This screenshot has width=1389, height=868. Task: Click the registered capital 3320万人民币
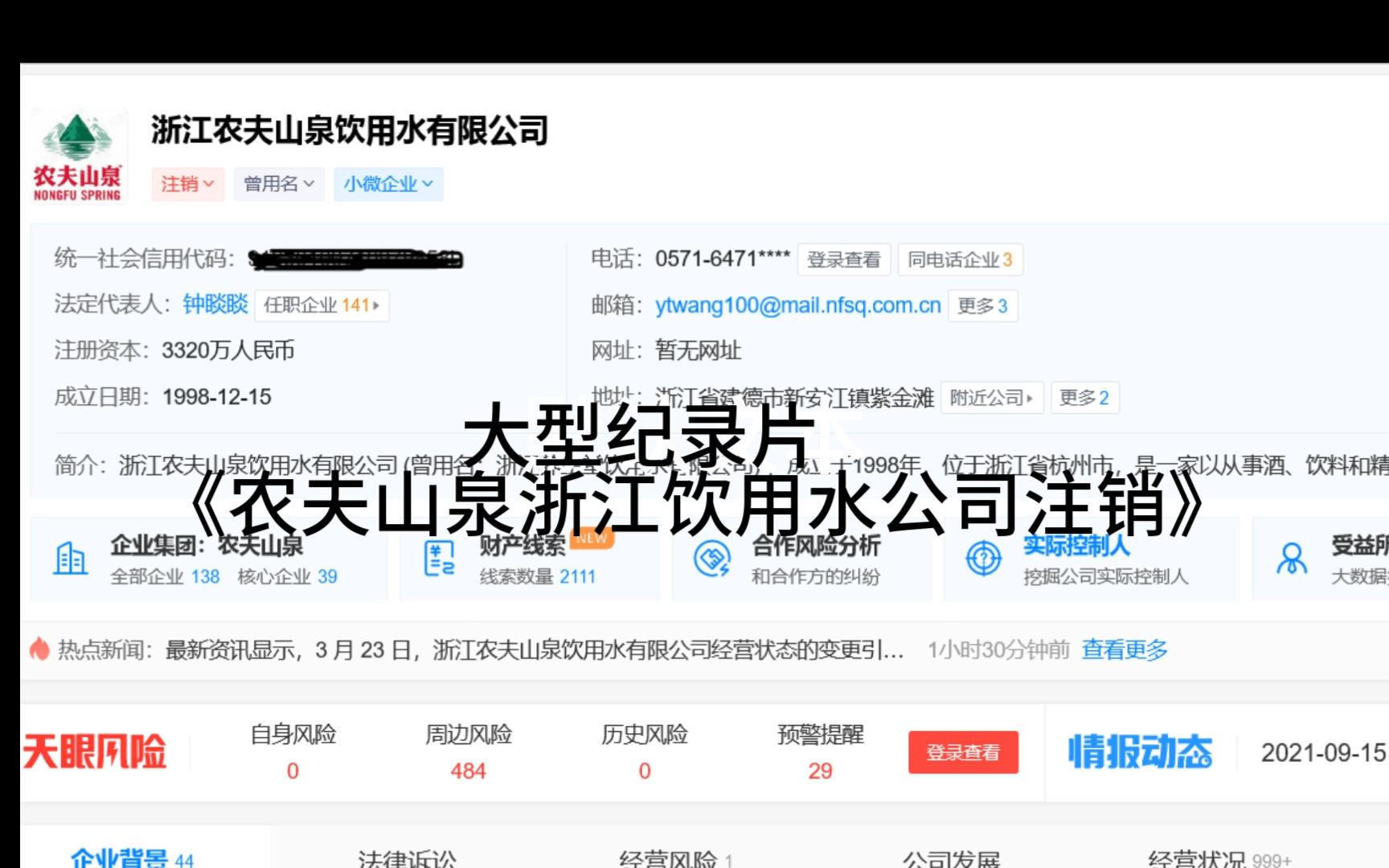(228, 351)
